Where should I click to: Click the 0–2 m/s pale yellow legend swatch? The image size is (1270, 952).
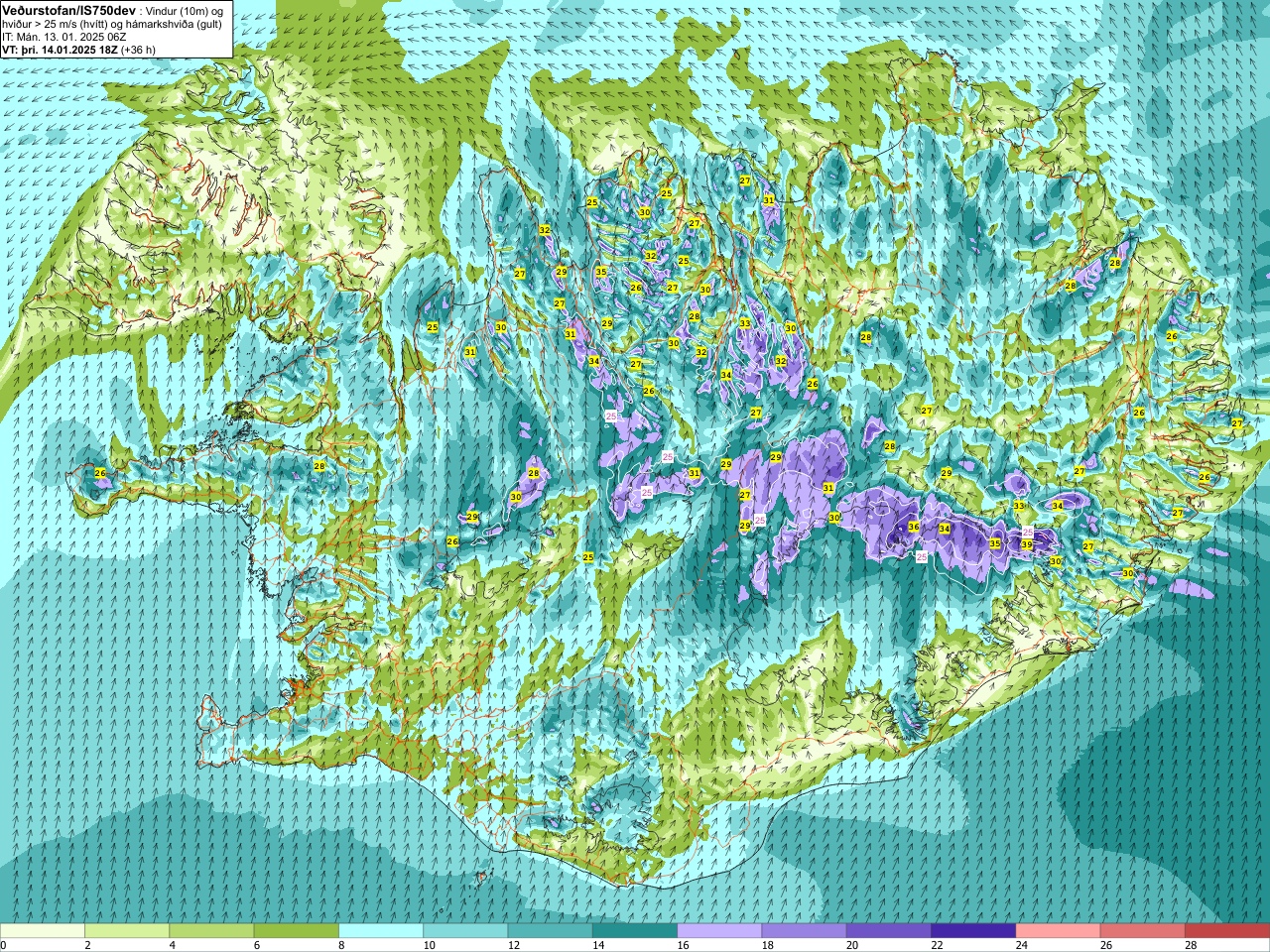coord(43,931)
